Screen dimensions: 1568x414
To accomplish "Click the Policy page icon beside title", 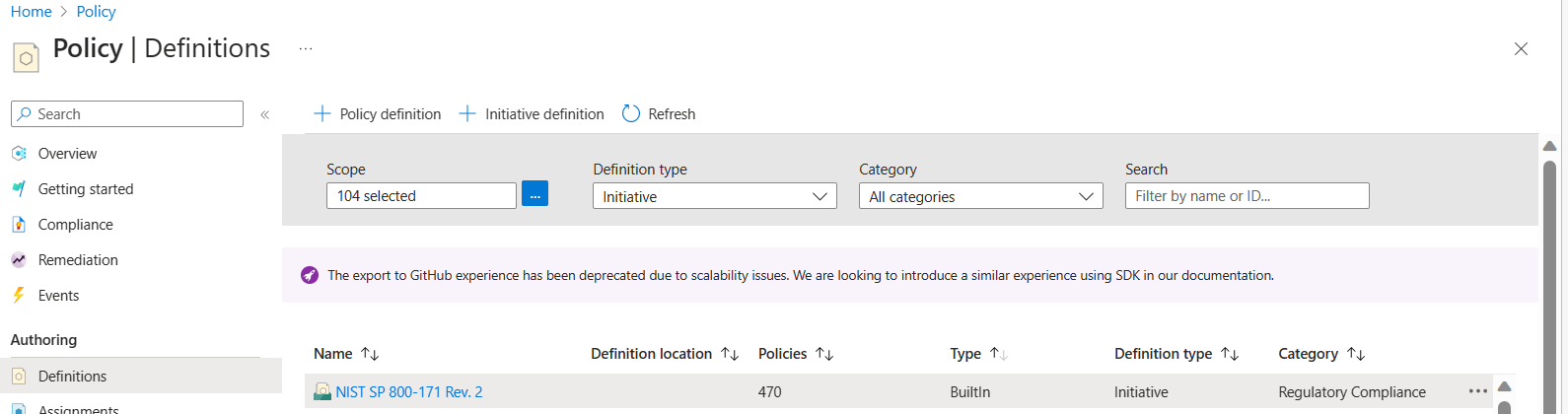I will pyautogui.click(x=26, y=58).
